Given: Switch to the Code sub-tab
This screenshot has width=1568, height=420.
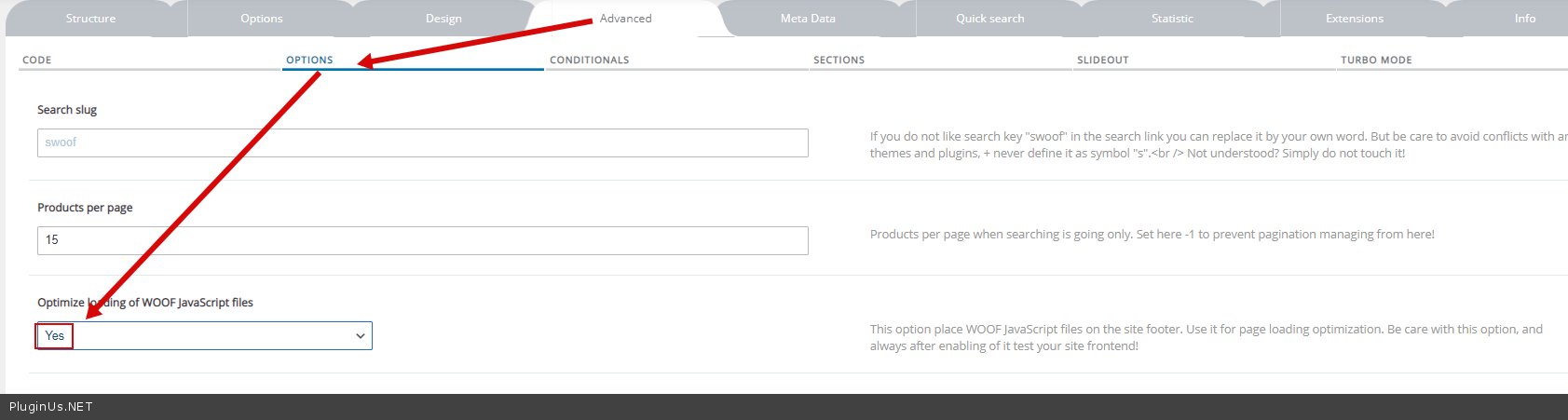Looking at the screenshot, I should coord(37,60).
